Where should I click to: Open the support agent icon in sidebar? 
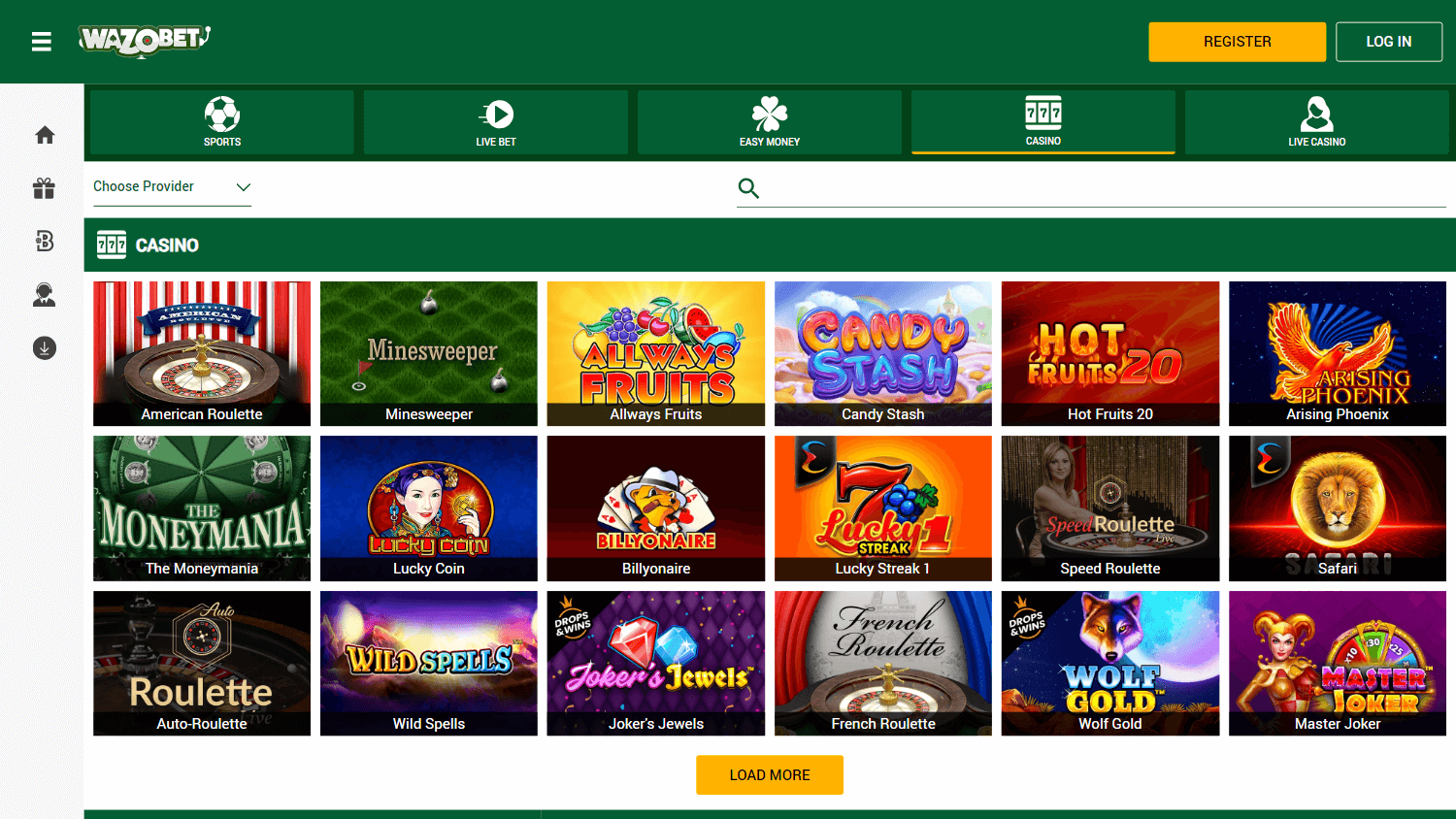click(45, 295)
